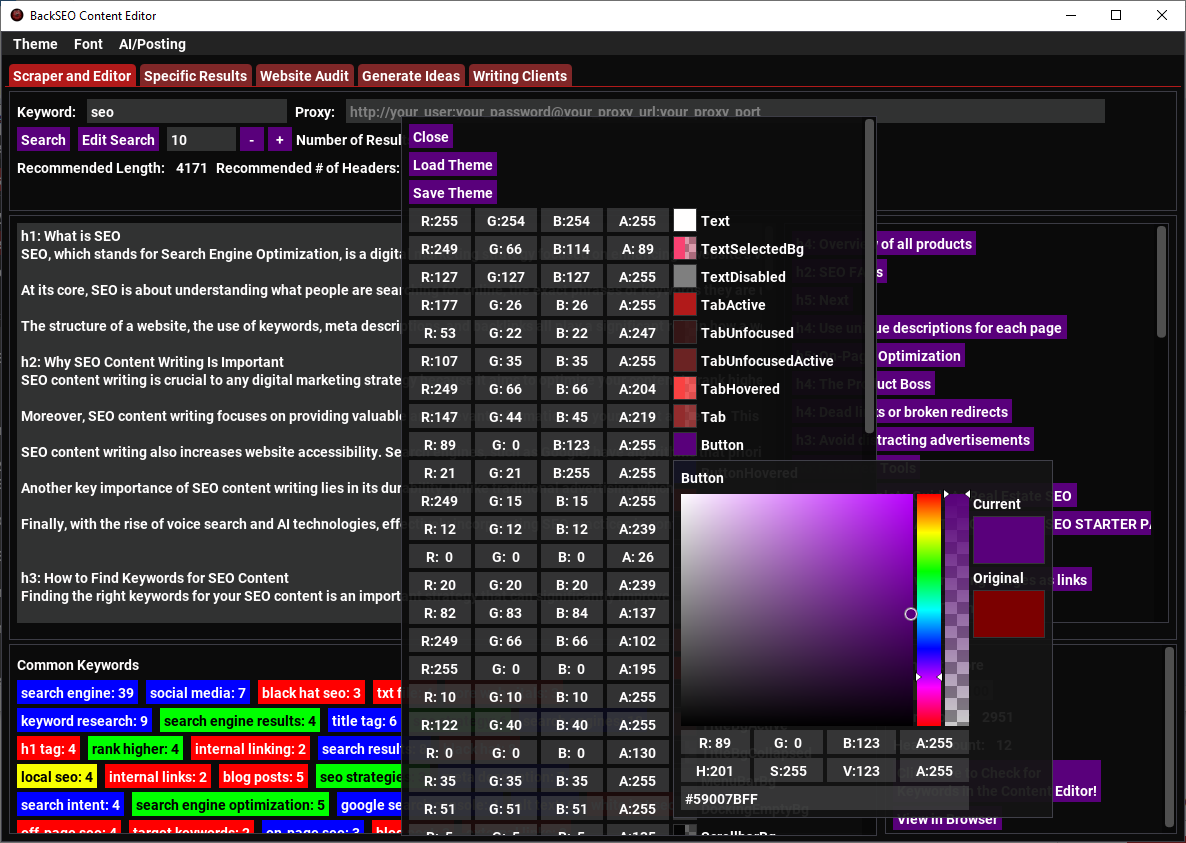Image resolution: width=1186 pixels, height=843 pixels.
Task: Increase Number of Results with the plus button
Action: 279,139
